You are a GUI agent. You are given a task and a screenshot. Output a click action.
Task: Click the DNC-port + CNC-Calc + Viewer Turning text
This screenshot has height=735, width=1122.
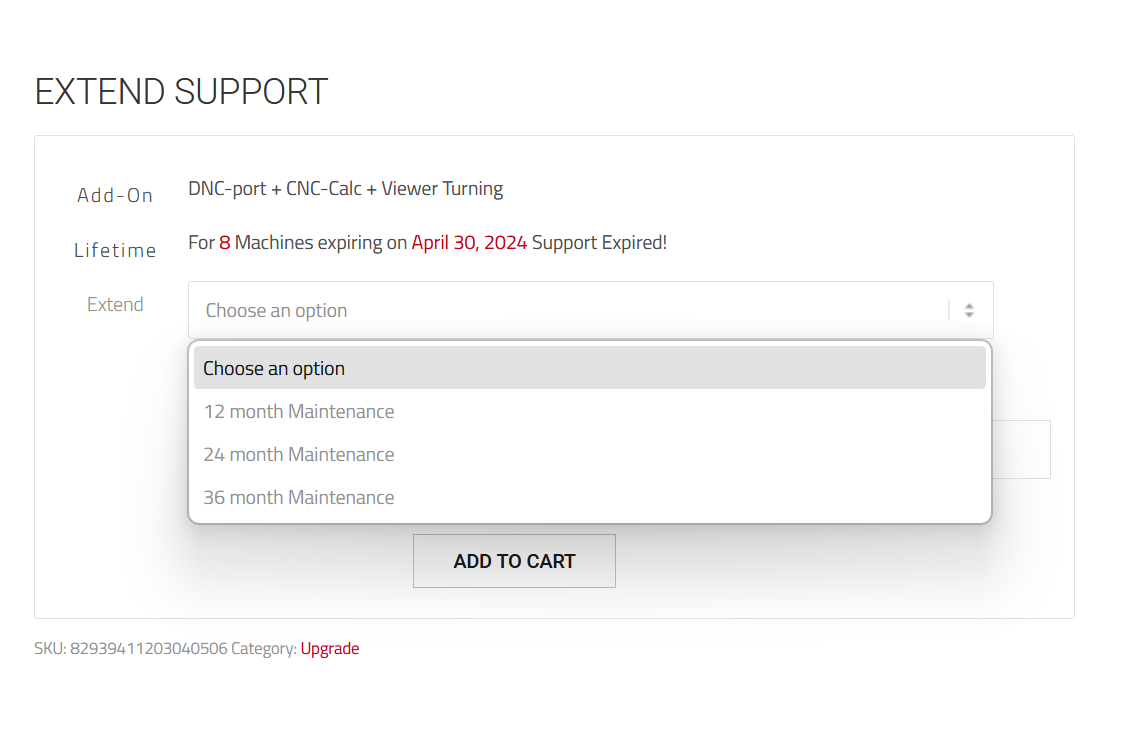tap(346, 189)
